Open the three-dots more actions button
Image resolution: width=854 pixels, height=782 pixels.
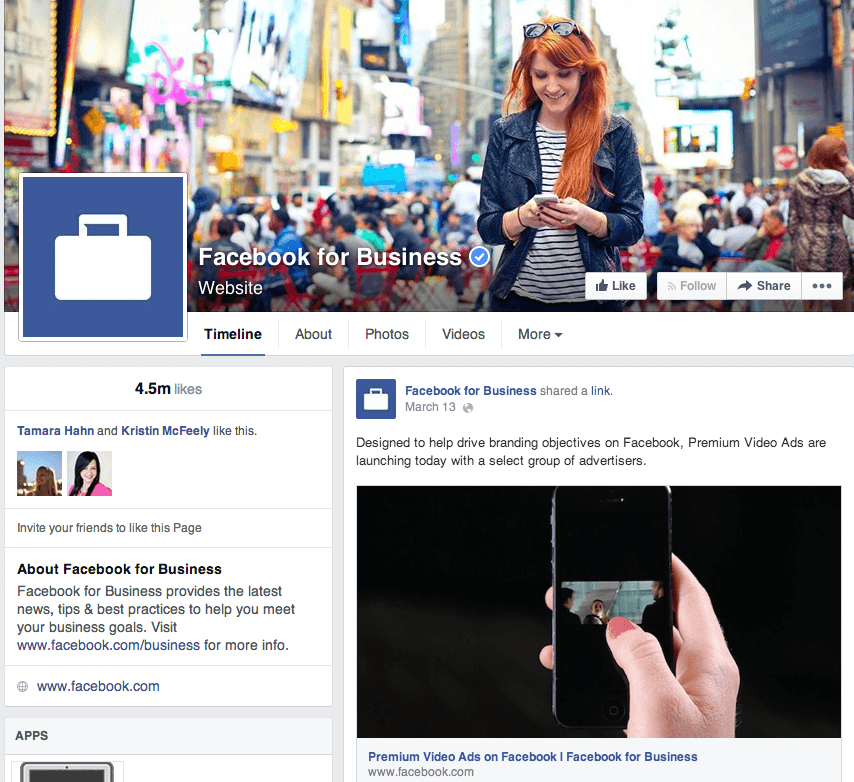tap(821, 286)
